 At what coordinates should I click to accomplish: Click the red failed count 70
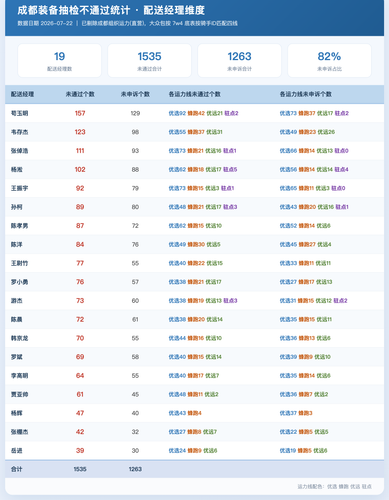(x=80, y=338)
